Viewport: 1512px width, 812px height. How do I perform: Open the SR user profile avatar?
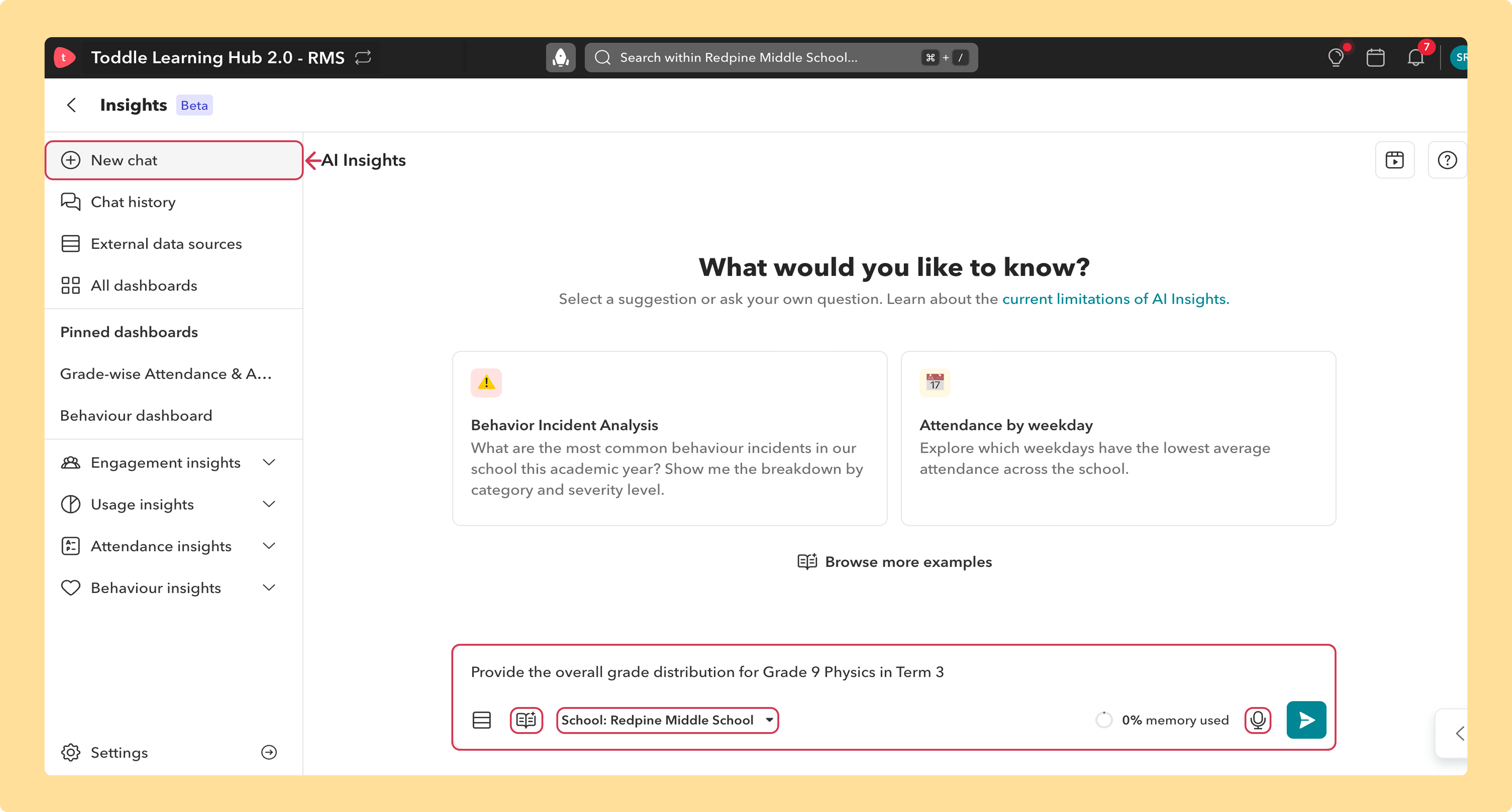click(x=1459, y=58)
